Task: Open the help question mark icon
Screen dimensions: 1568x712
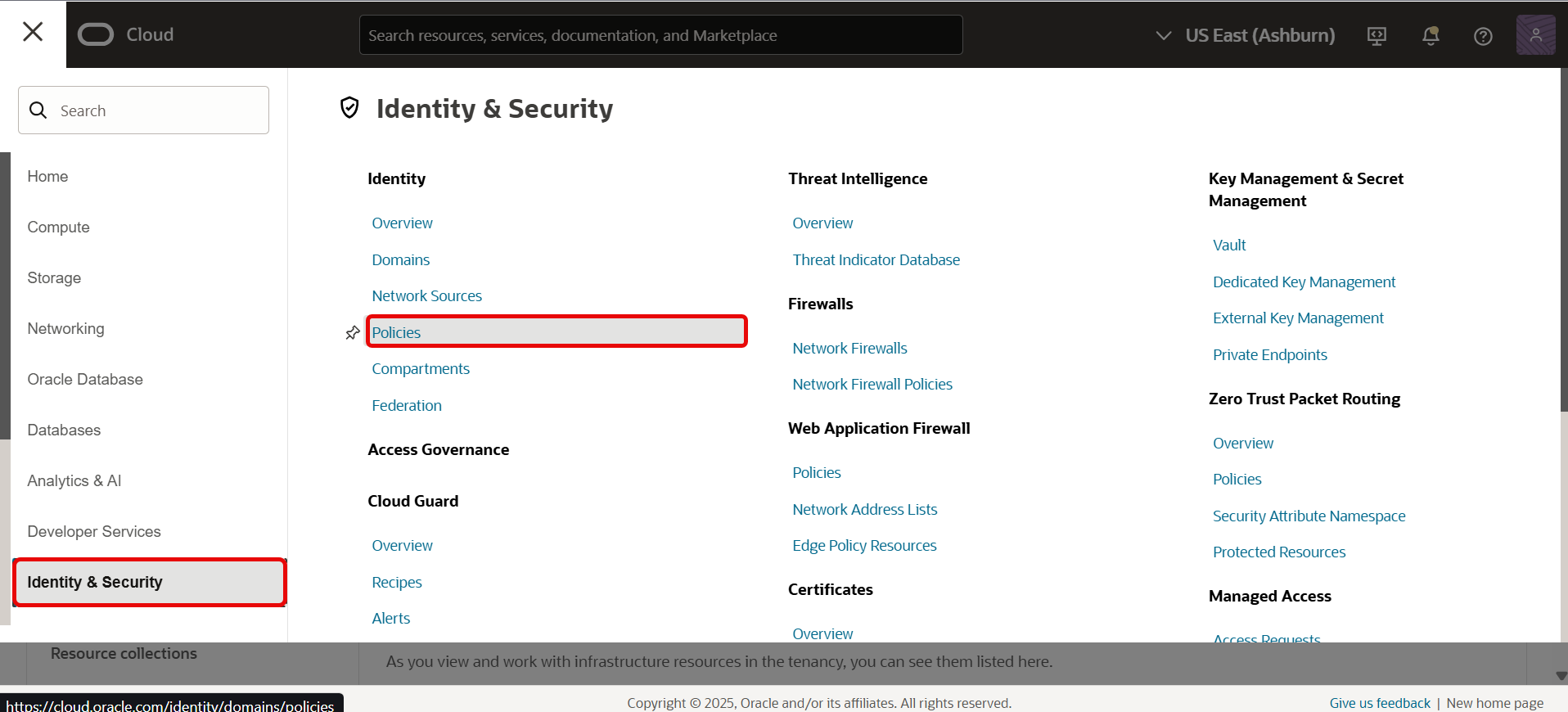Action: point(1483,36)
